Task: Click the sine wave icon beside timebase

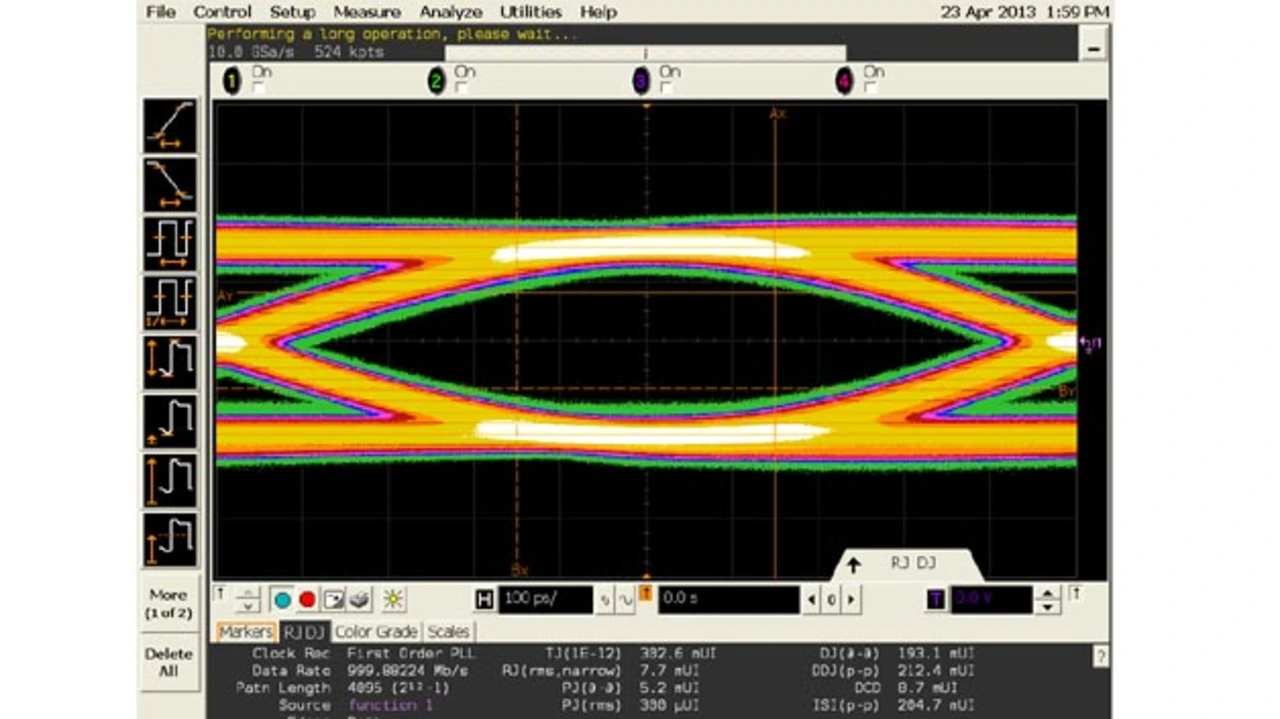Action: point(626,600)
